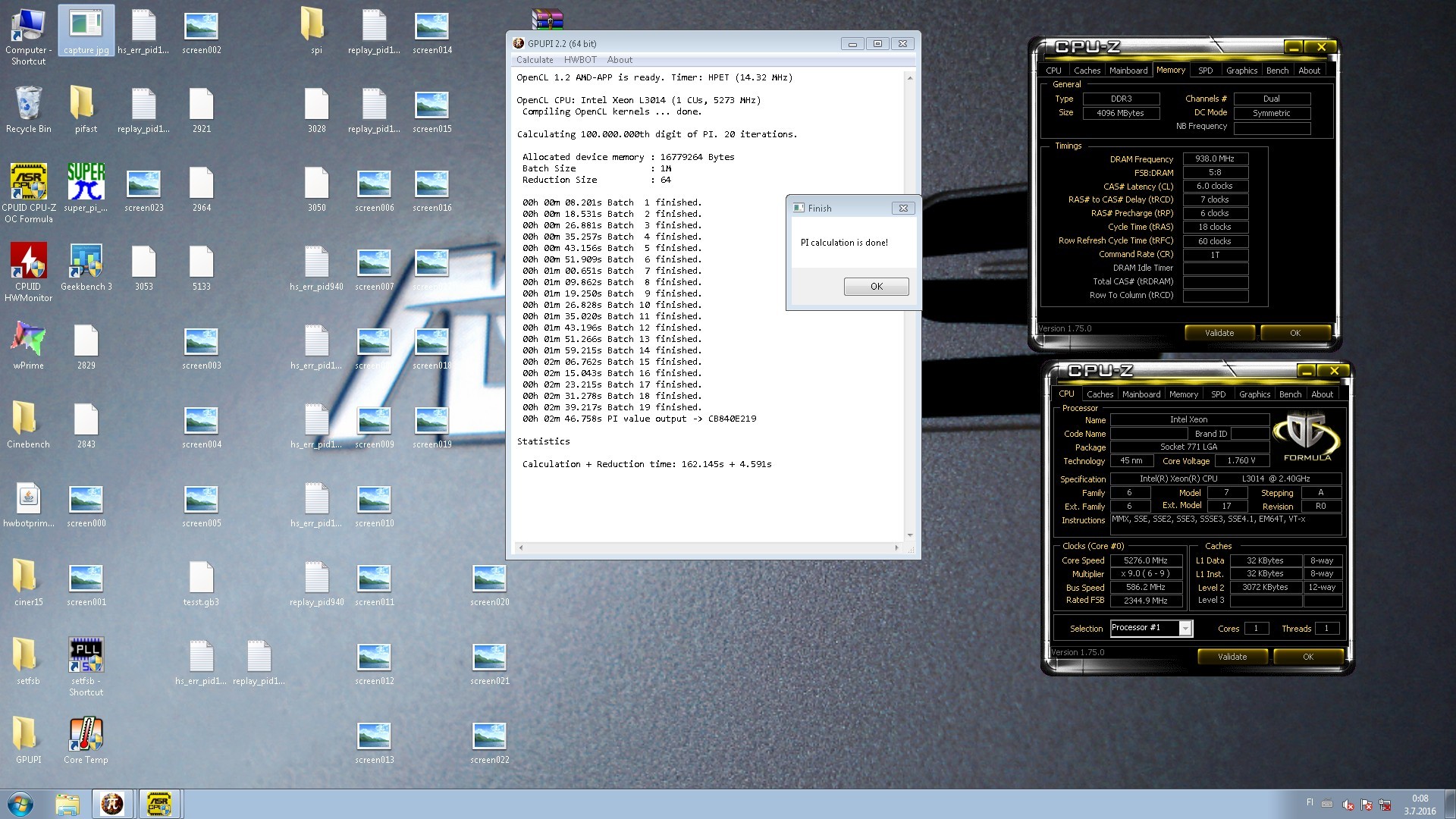Open the tesst.gb3 file
The image size is (1456, 819).
click(x=201, y=582)
